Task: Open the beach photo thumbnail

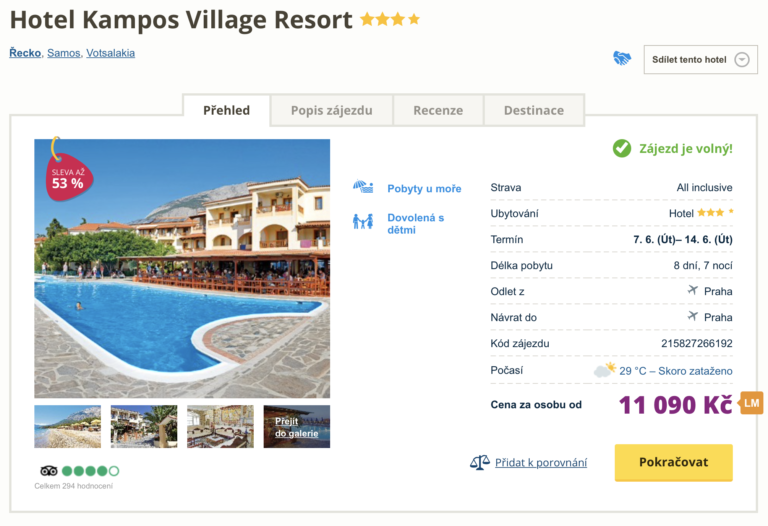Action: pos(67,426)
